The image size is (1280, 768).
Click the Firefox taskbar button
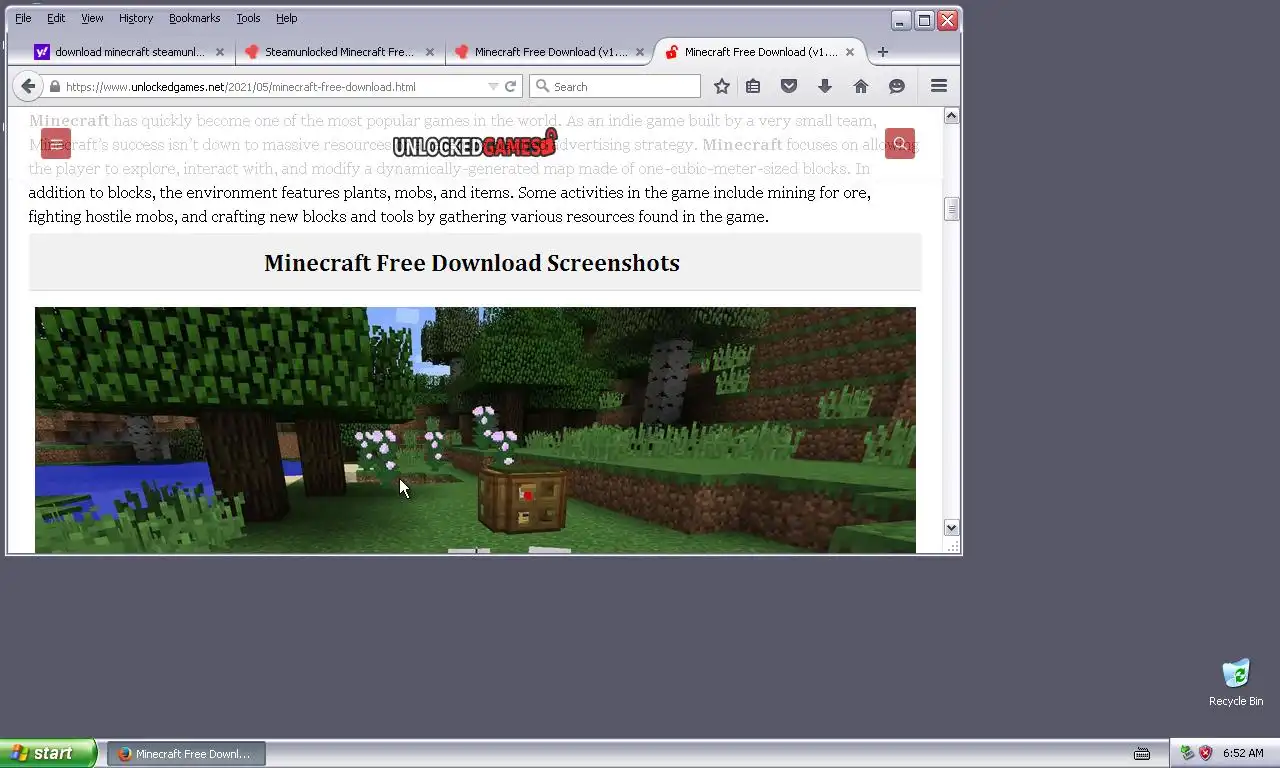pos(186,754)
